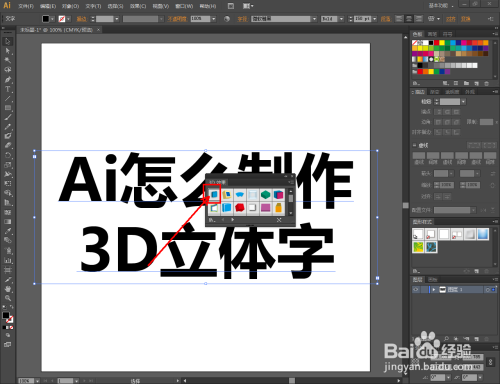Select the Direct Selection tool
500x384 pixels.
click(x=8, y=51)
